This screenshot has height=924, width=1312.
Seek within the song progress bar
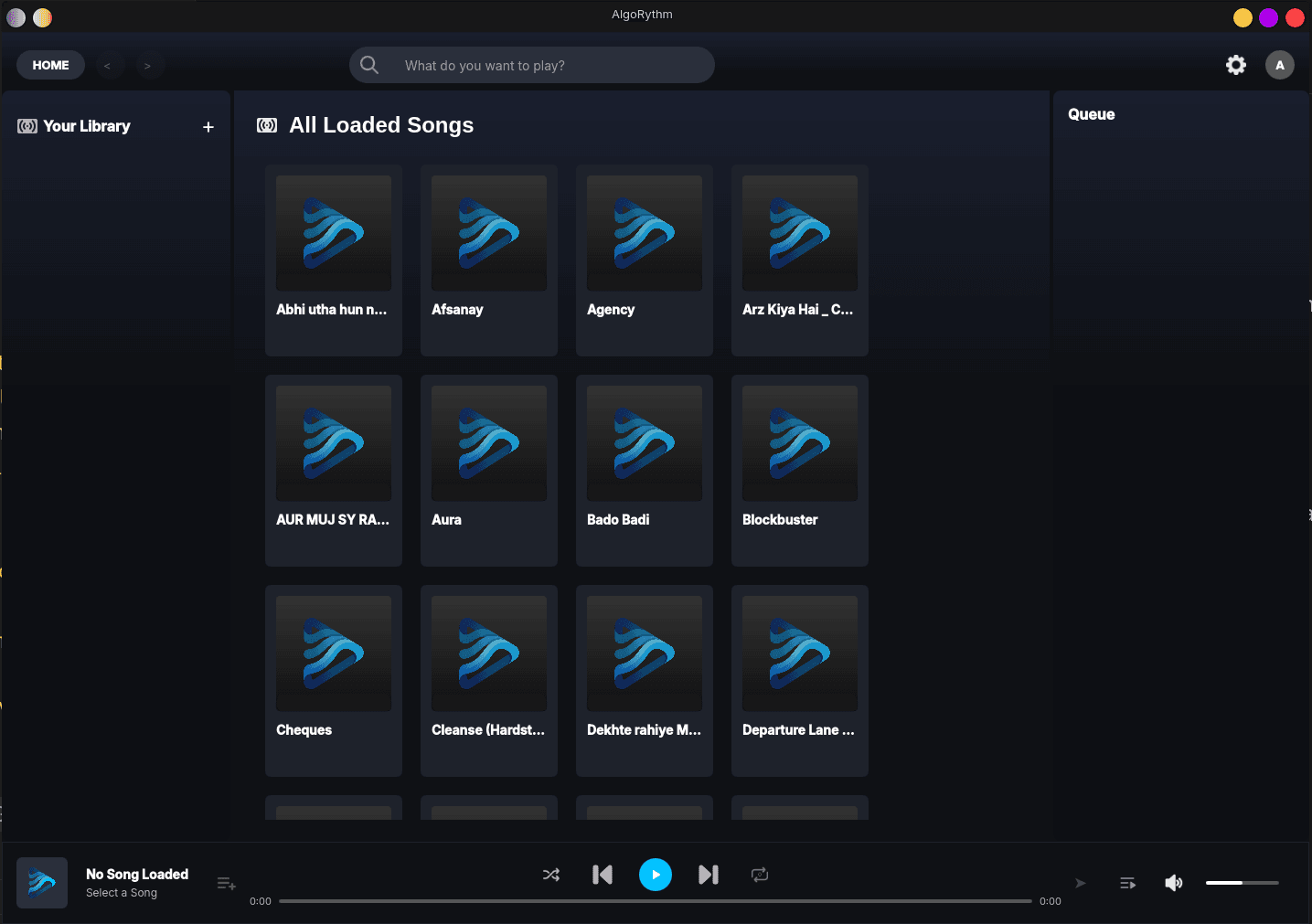tap(656, 901)
